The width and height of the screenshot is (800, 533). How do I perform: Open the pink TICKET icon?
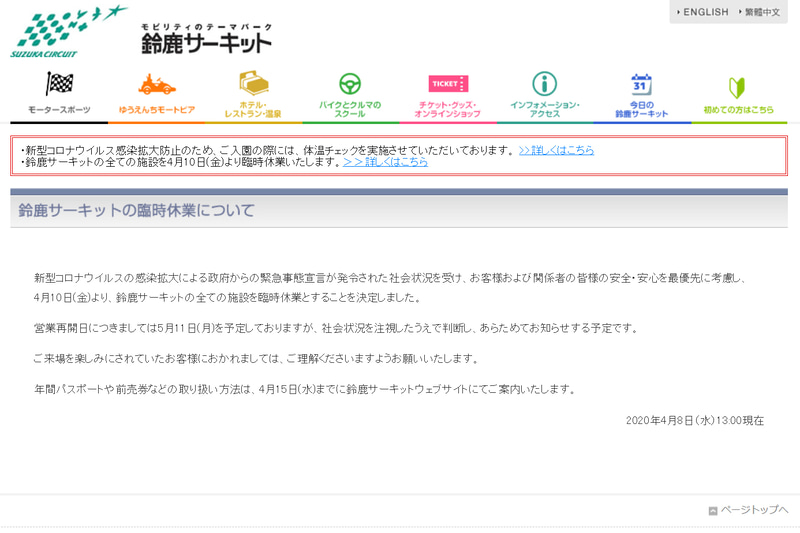(448, 84)
